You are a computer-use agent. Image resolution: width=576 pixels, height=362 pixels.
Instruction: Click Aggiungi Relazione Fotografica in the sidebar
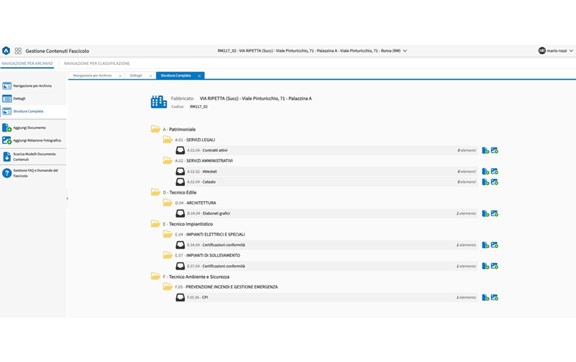point(33,140)
